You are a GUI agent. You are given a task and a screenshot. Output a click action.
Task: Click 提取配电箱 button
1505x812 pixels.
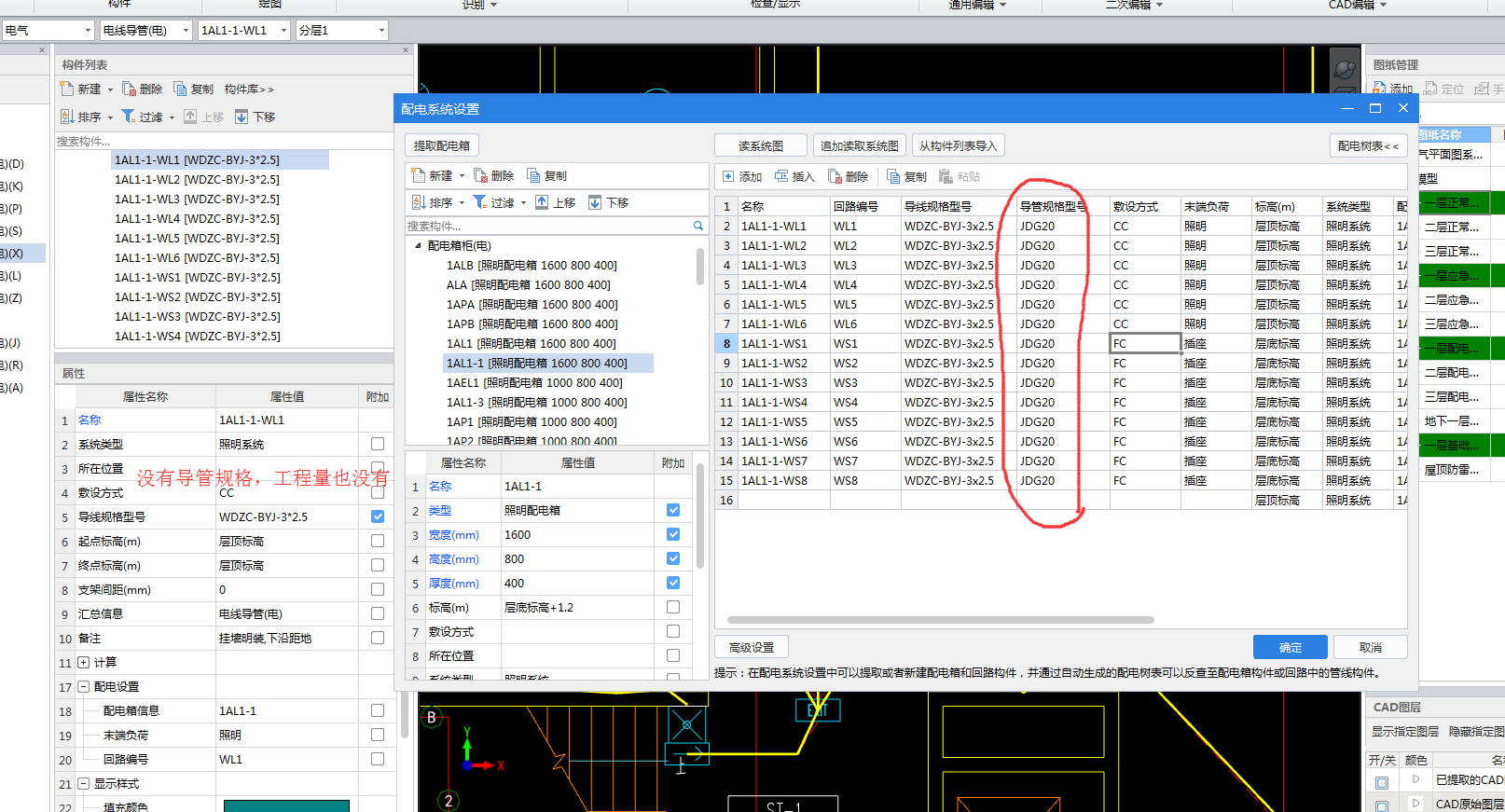click(442, 145)
